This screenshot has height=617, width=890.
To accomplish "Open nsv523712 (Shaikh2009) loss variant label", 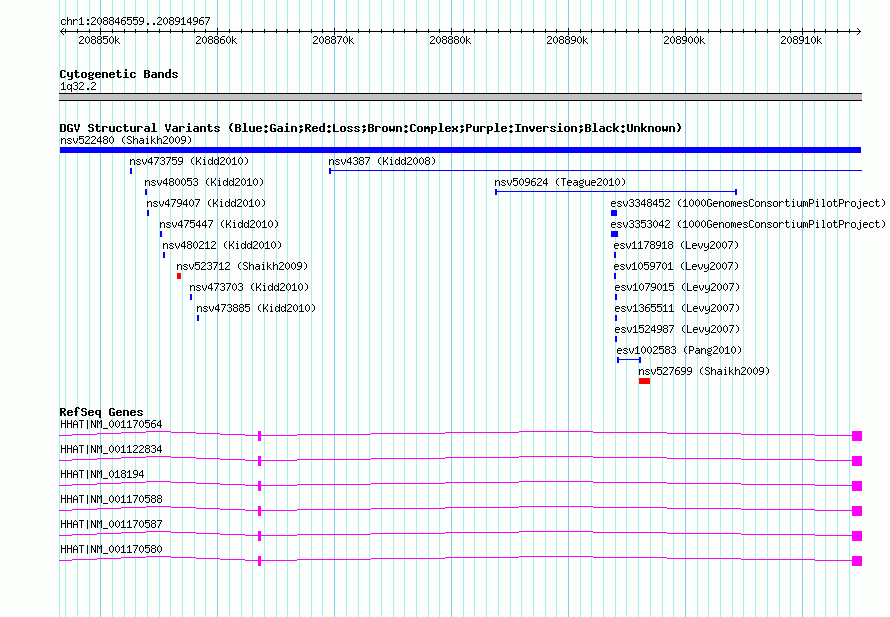I will pyautogui.click(x=242, y=266).
